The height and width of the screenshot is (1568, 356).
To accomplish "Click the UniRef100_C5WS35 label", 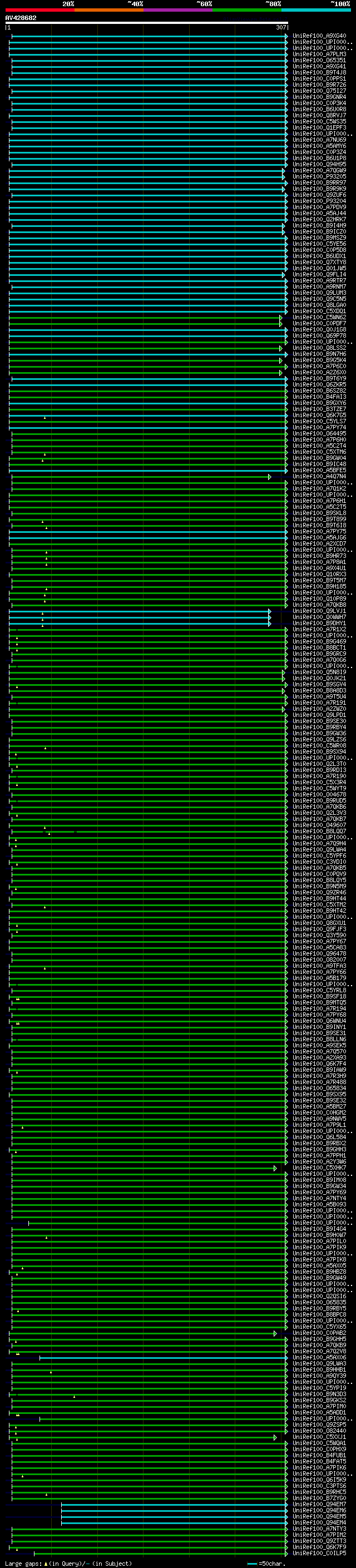I will click(319, 121).
